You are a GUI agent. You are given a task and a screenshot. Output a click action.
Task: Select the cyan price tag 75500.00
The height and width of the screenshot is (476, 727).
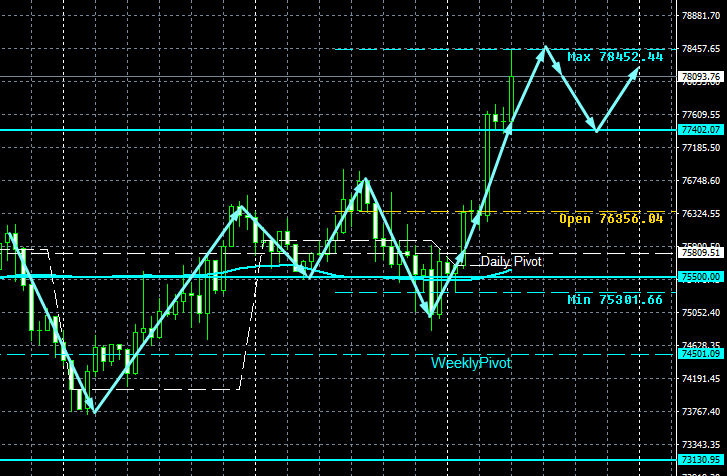point(700,277)
